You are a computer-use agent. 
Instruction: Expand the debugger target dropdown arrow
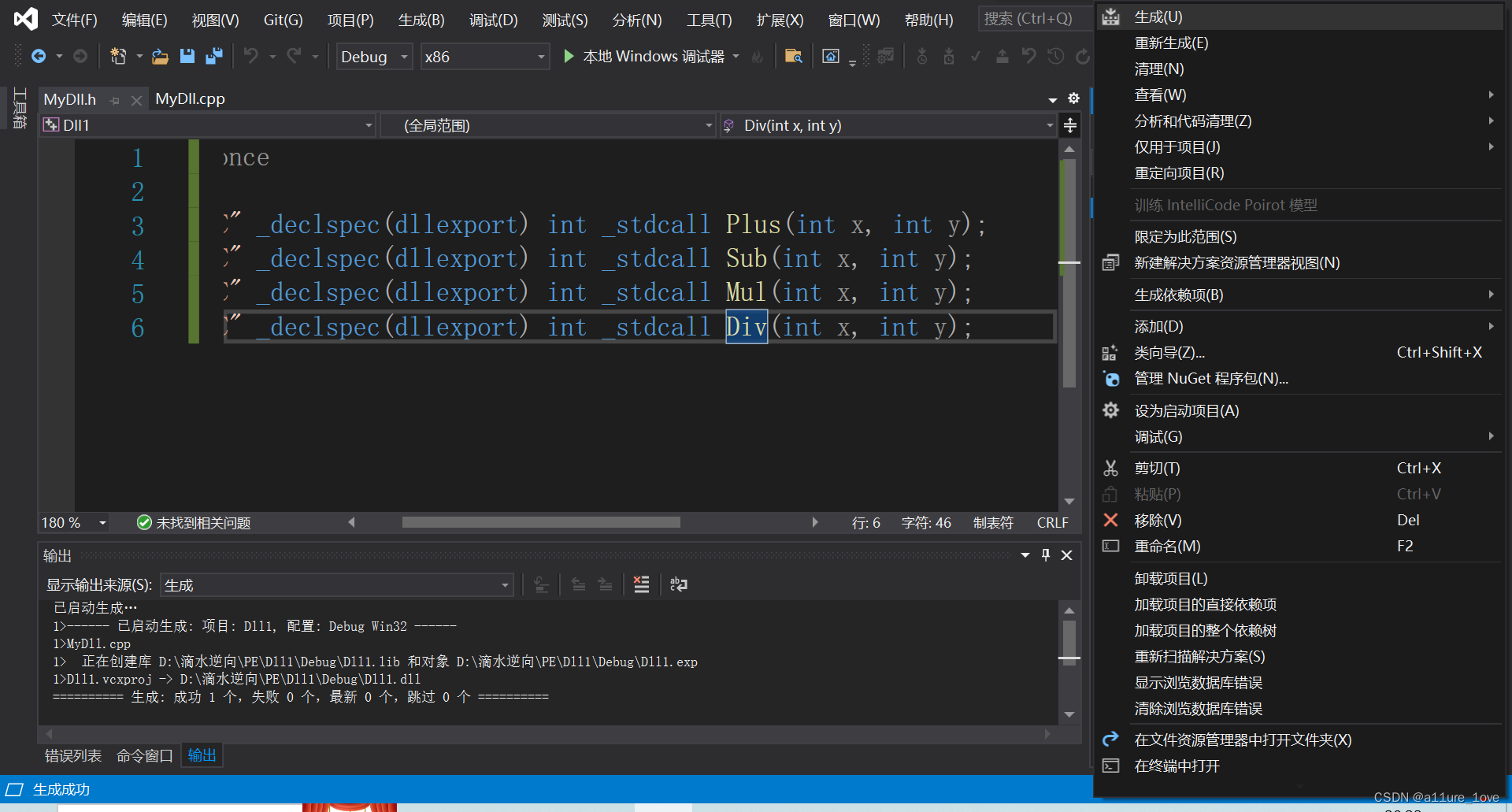tap(736, 56)
